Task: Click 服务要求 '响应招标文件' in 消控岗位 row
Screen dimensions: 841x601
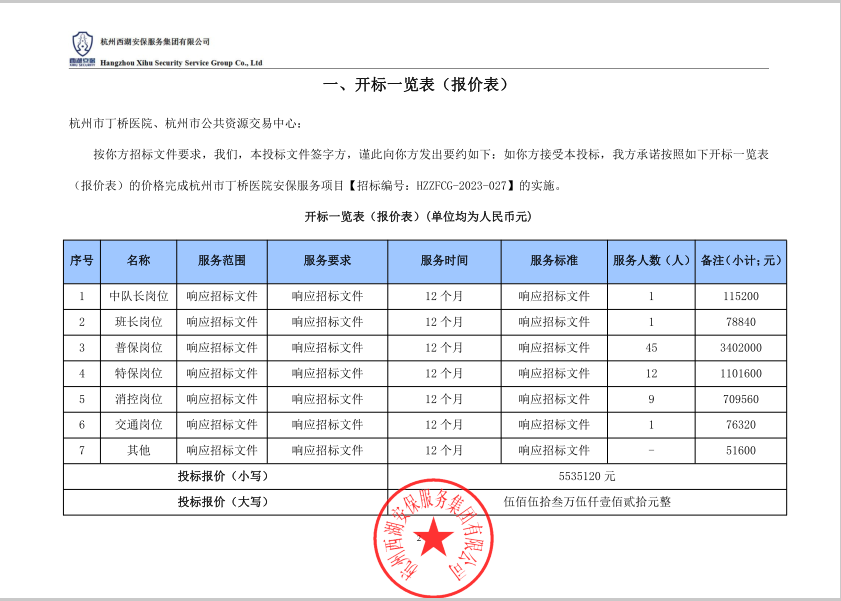Action: [x=327, y=399]
